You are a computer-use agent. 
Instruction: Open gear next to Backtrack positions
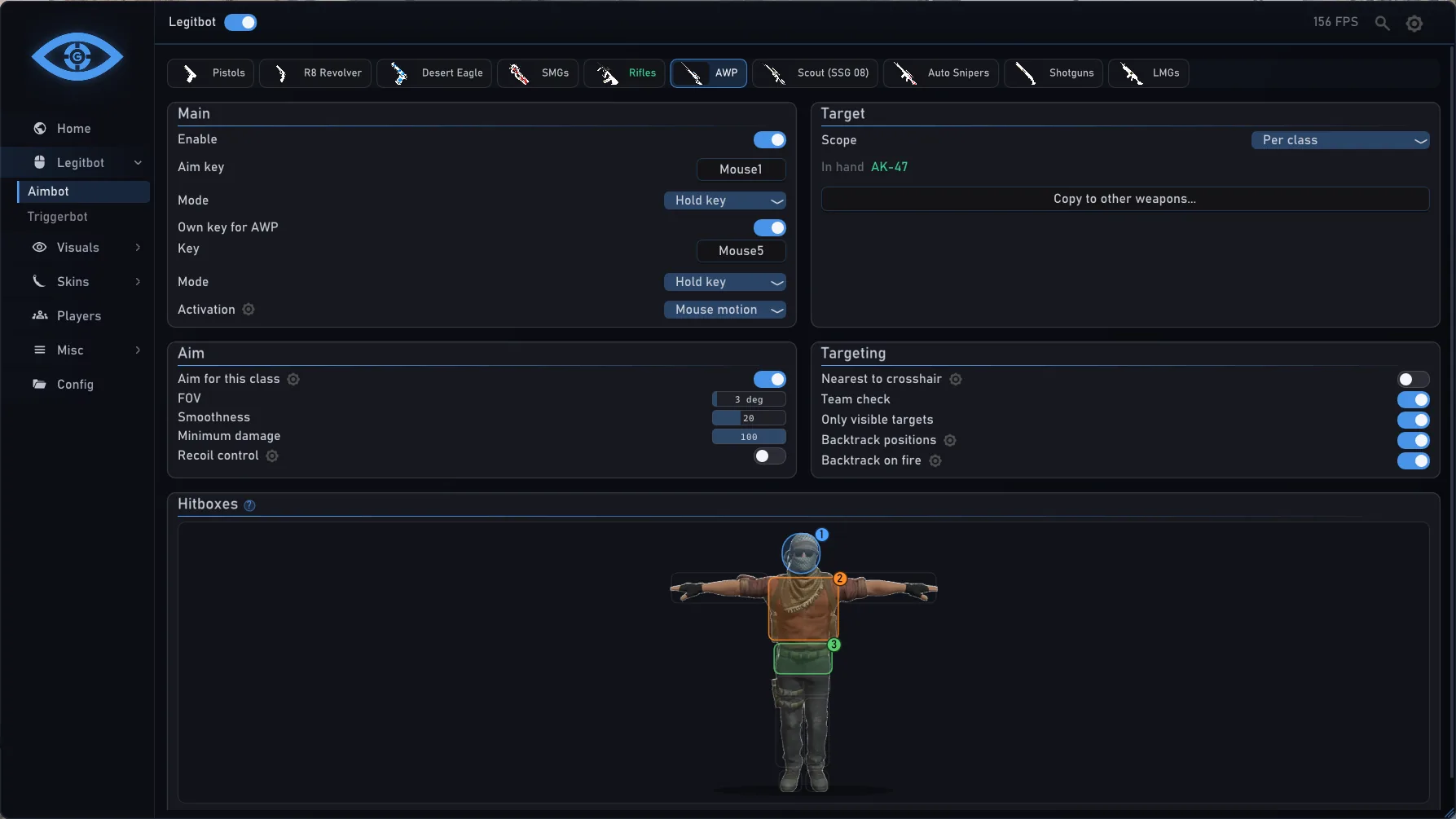point(950,440)
